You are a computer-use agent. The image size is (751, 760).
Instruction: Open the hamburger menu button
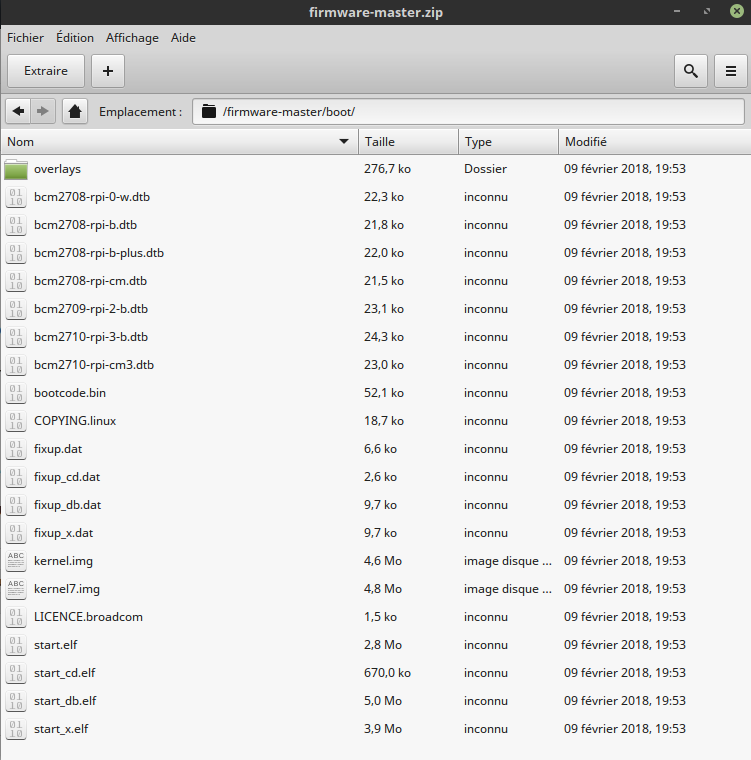pyautogui.click(x=730, y=71)
